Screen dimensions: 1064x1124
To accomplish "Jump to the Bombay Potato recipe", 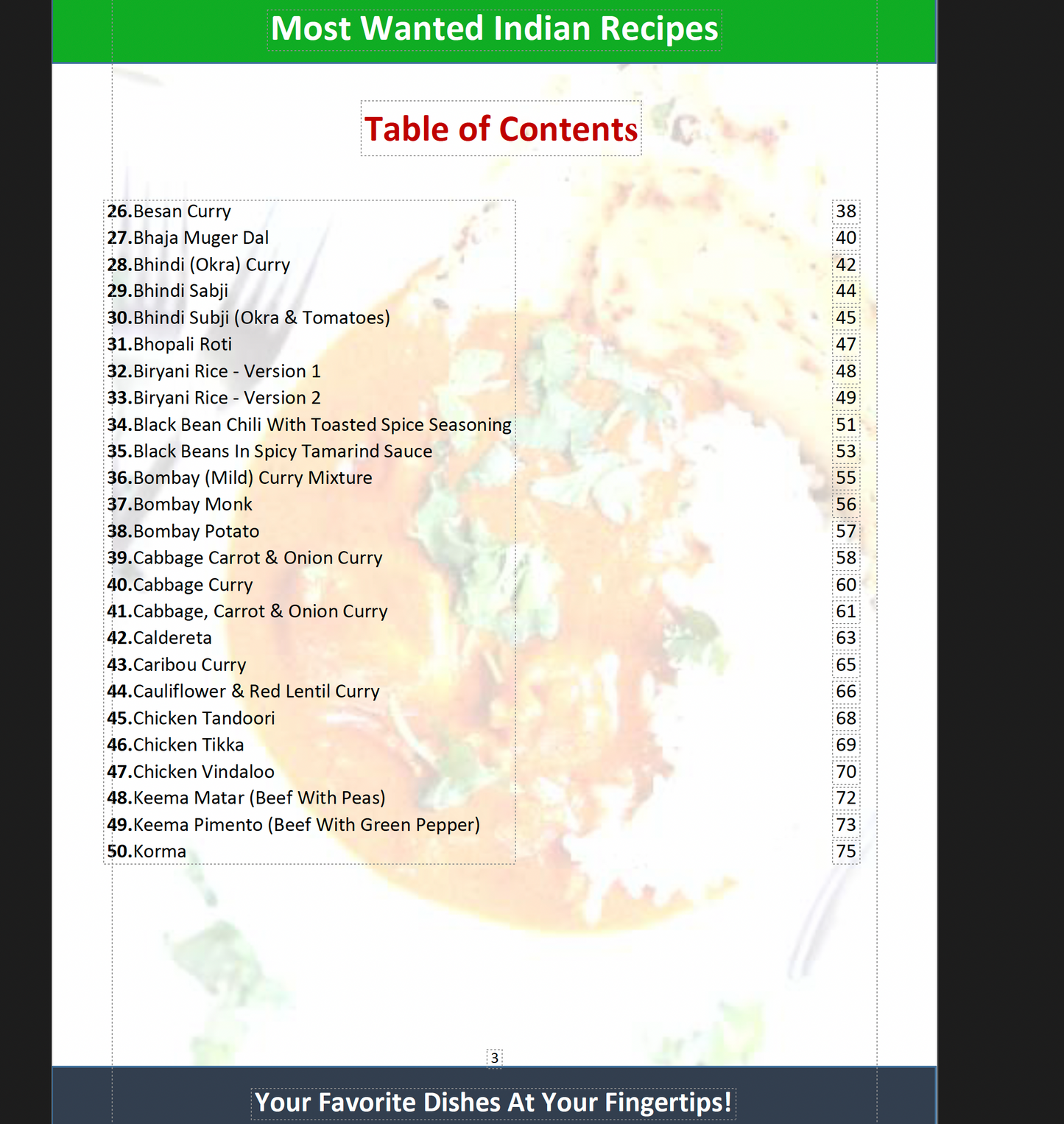I will (183, 531).
